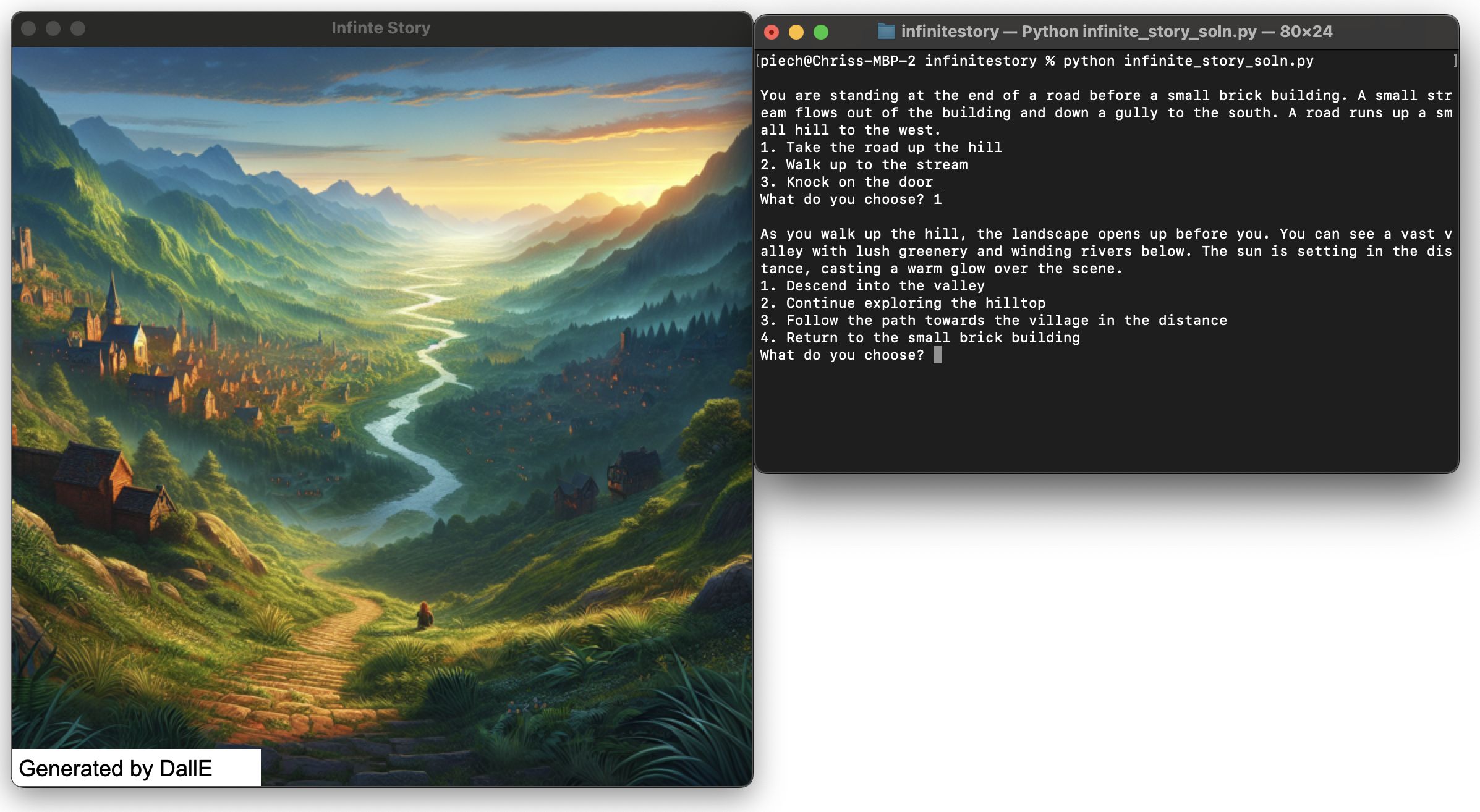Click option '4. Return to the small brick building'
Screen dimensions: 1480x812
pyautogui.click(x=920, y=338)
